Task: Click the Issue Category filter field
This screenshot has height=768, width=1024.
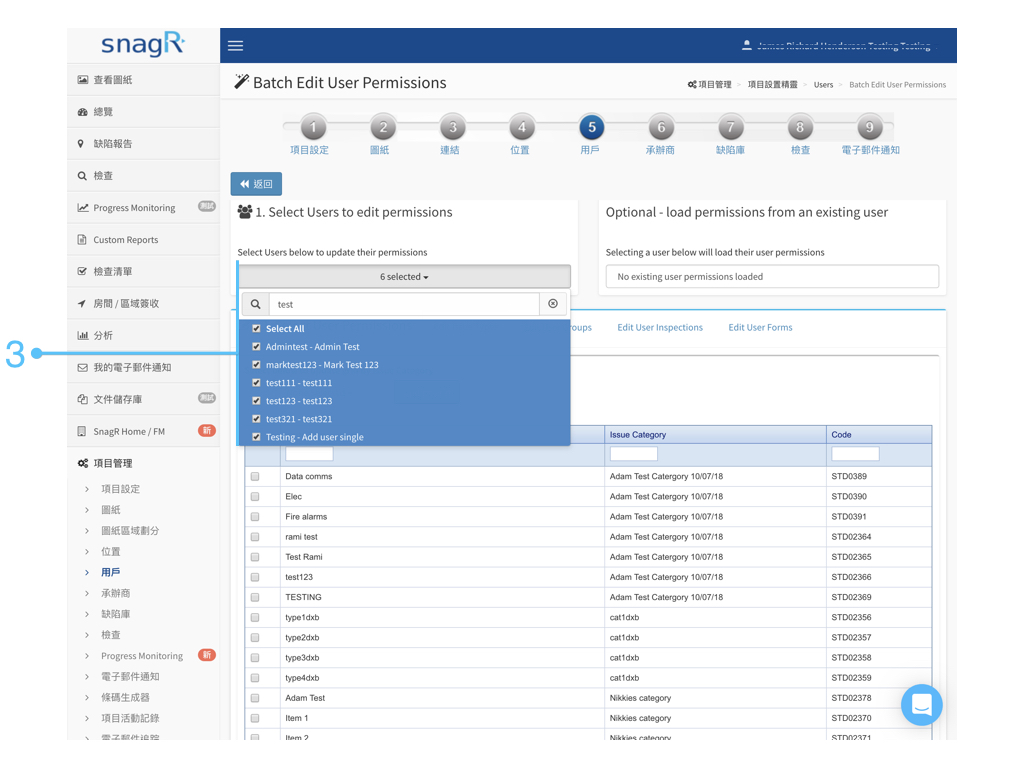Action: pos(633,454)
